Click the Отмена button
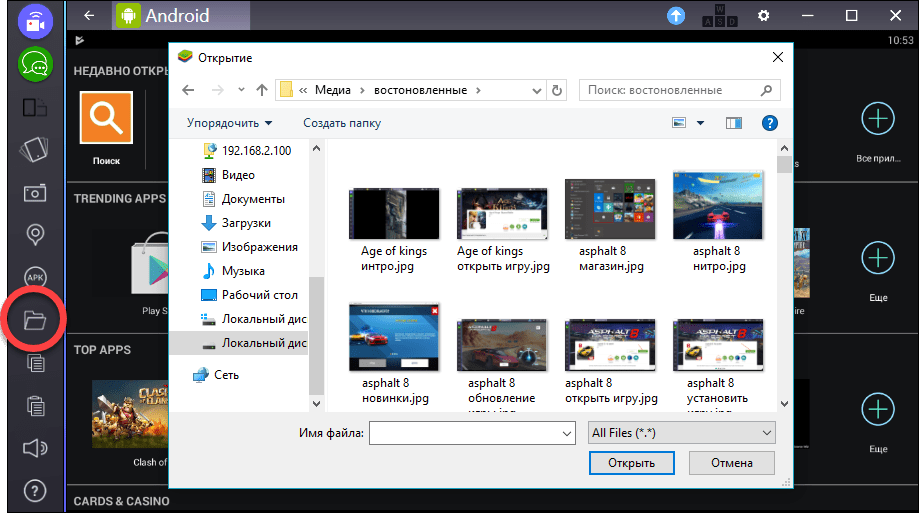The height and width of the screenshot is (513, 919). pyautogui.click(x=731, y=463)
